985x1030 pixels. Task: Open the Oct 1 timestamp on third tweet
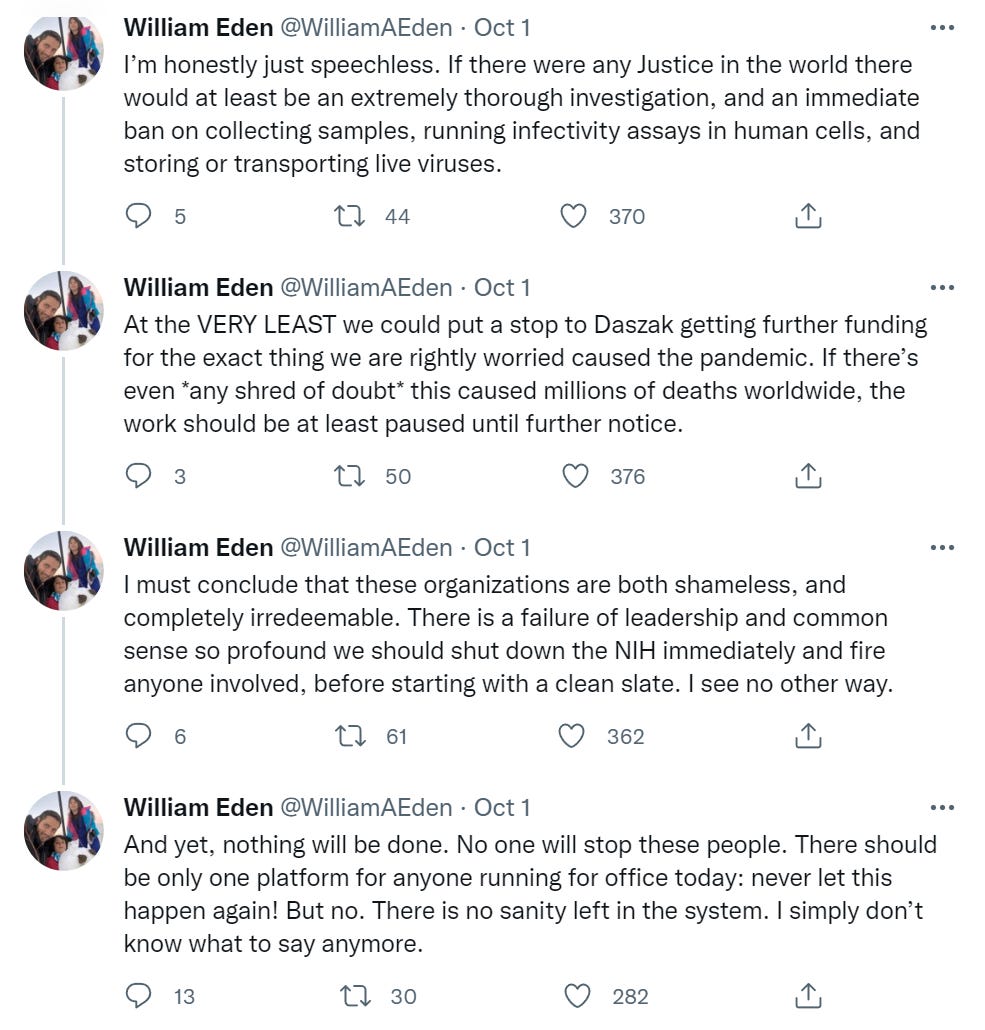coord(502,547)
